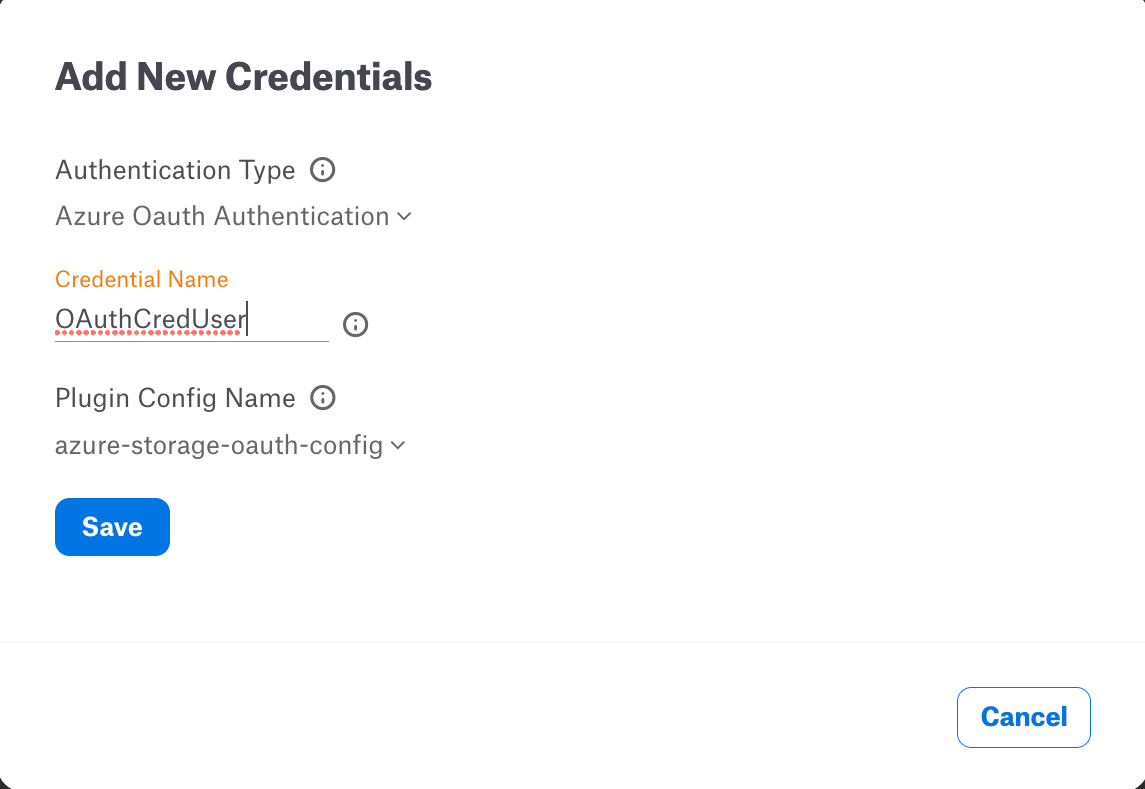Click the Save button

click(x=112, y=527)
